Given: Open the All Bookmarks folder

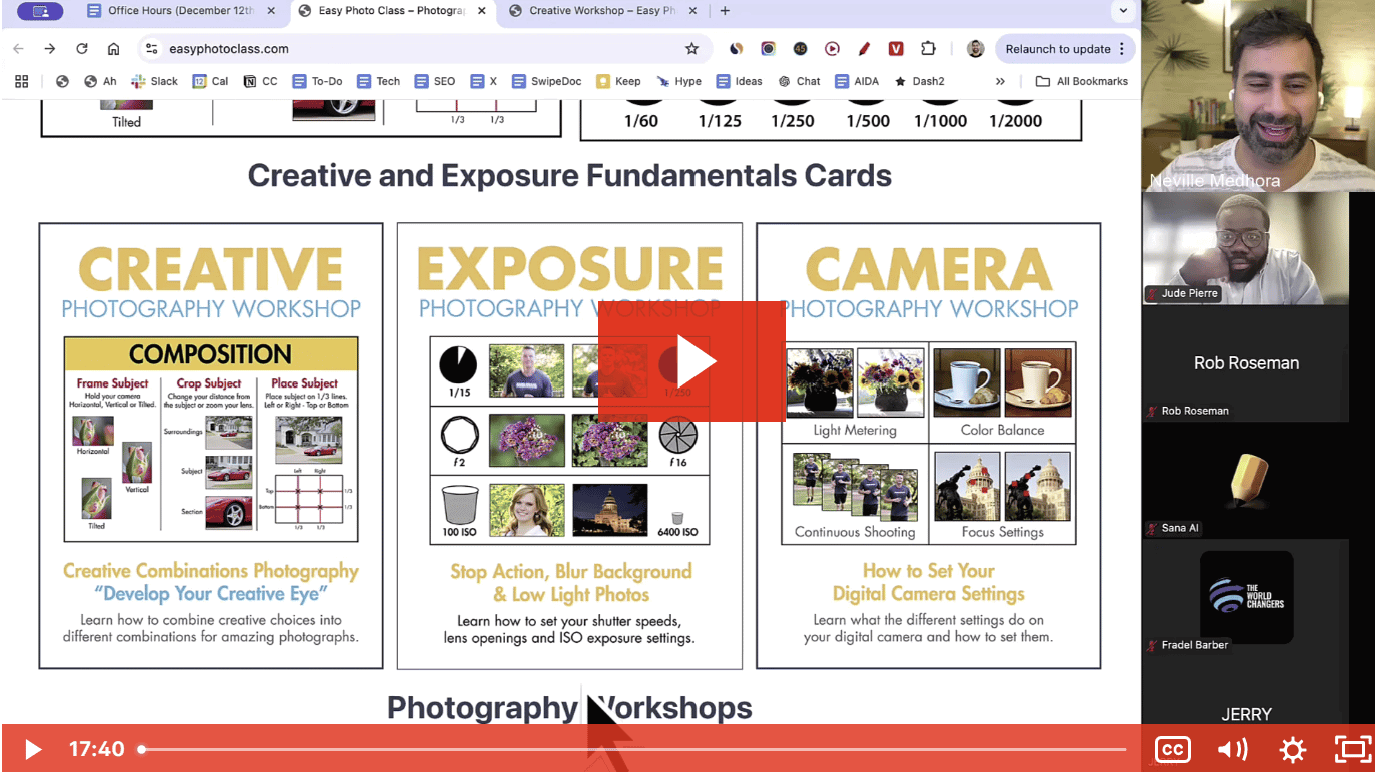Looking at the screenshot, I should pyautogui.click(x=1082, y=81).
